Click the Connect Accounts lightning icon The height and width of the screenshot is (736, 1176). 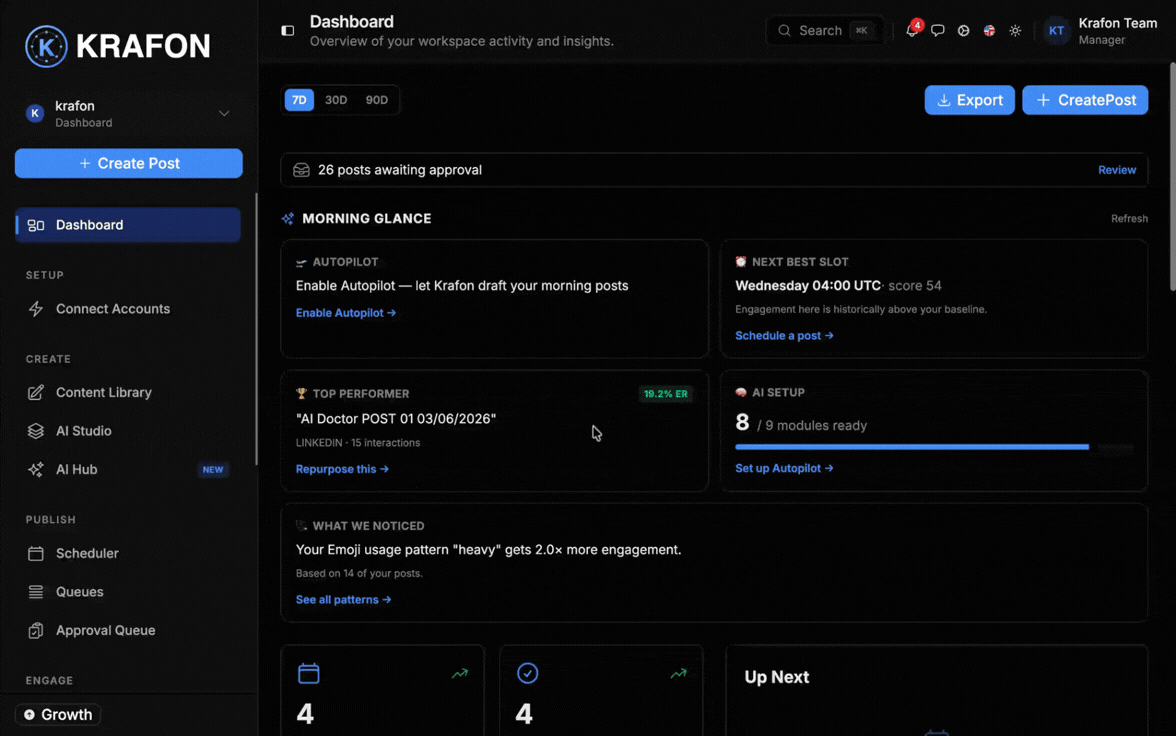click(x=35, y=309)
